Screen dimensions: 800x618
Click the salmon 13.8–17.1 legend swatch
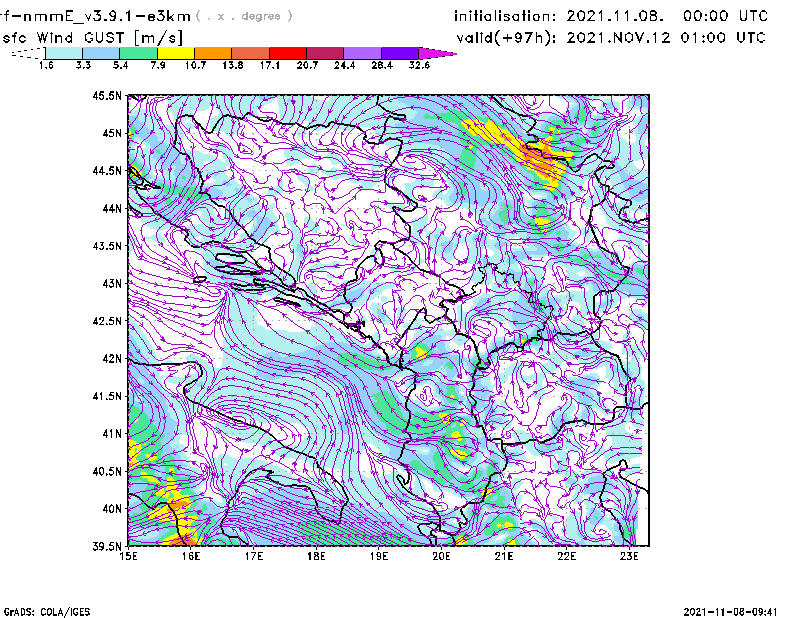pyautogui.click(x=251, y=53)
